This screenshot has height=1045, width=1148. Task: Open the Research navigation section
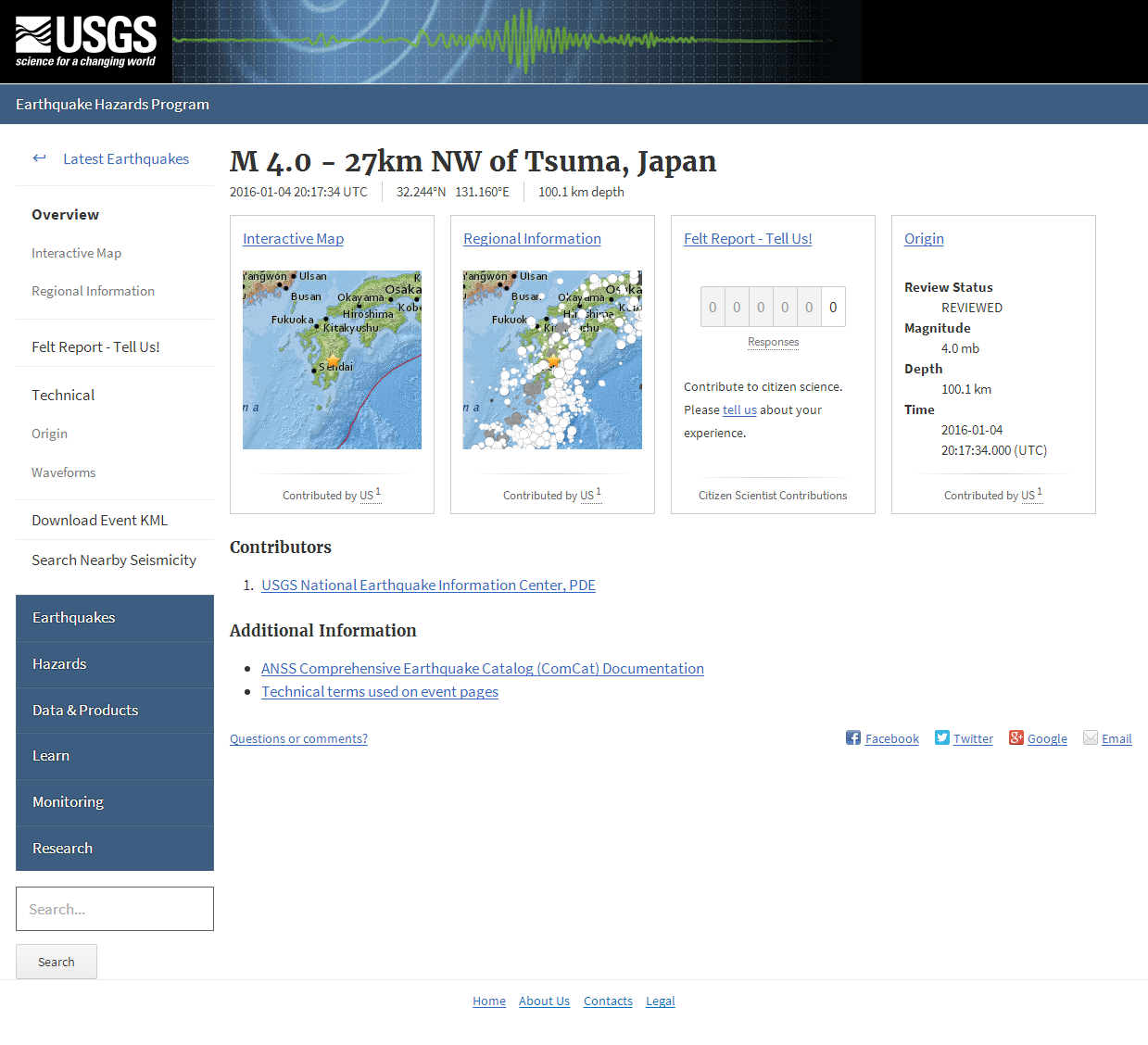tap(115, 849)
